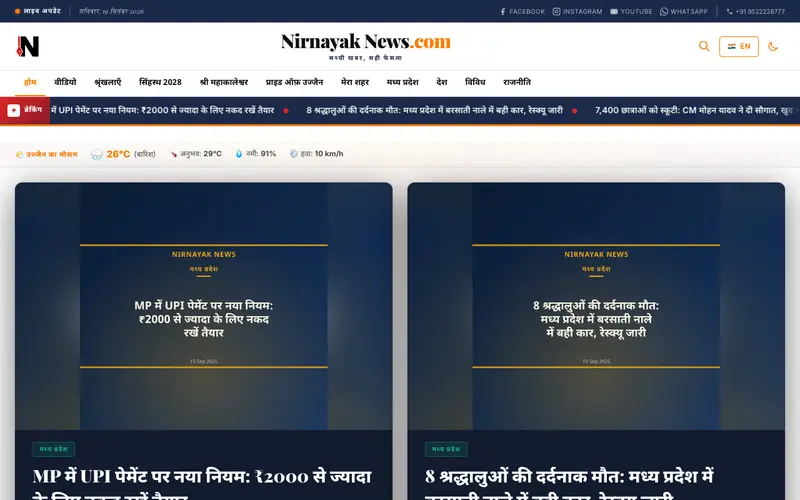
Task: Open the 8 श्रद्धालुओं article thumbnail
Action: click(x=596, y=306)
